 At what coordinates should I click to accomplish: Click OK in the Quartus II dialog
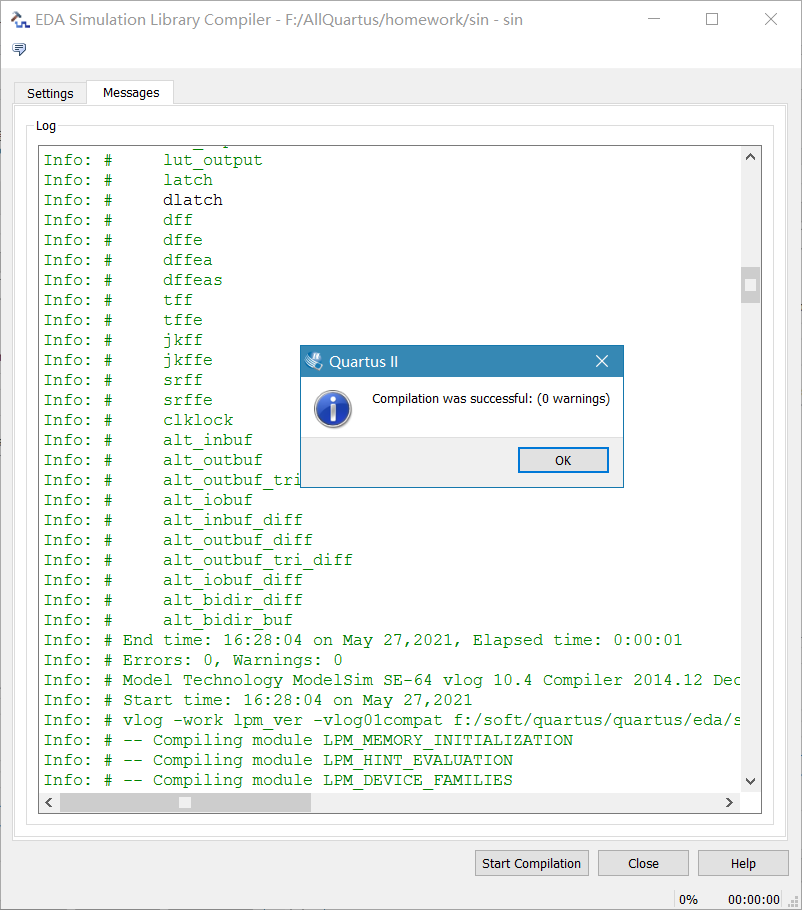point(563,460)
